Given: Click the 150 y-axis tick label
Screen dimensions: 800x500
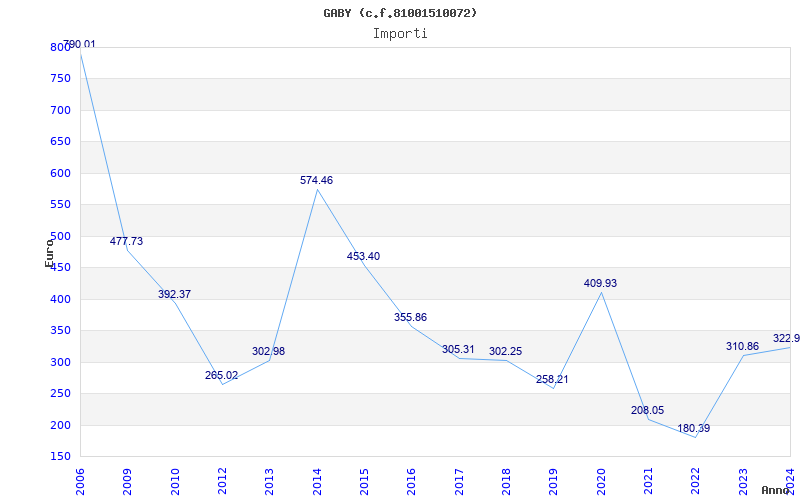Looking at the screenshot, I should (60, 457).
